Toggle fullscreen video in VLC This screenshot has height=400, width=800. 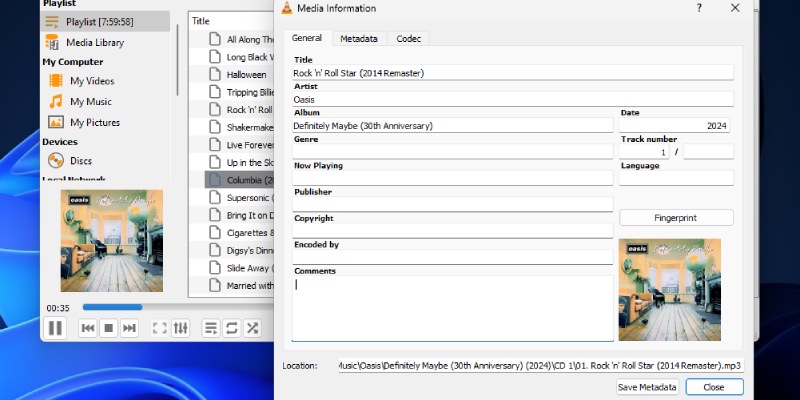click(160, 328)
